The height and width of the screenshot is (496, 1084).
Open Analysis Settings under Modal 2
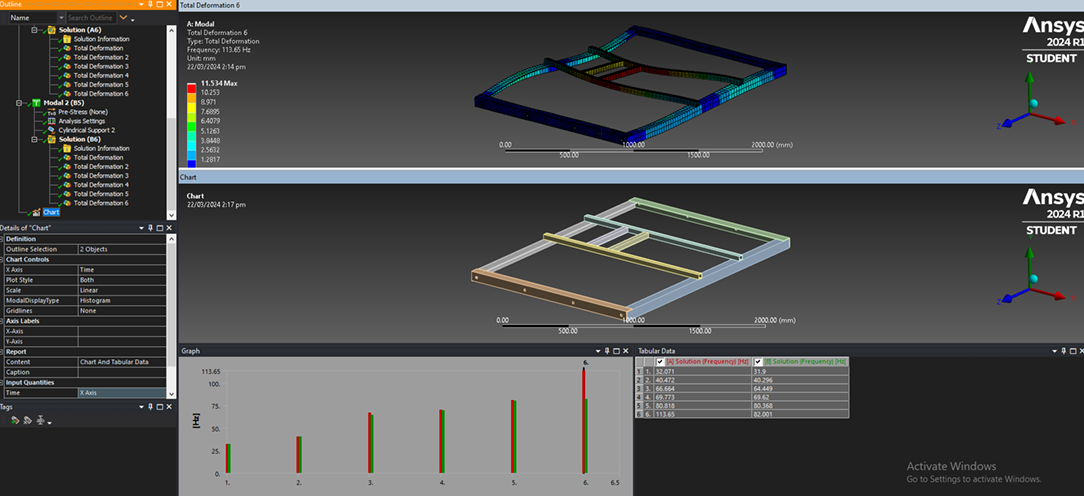[x=78, y=121]
